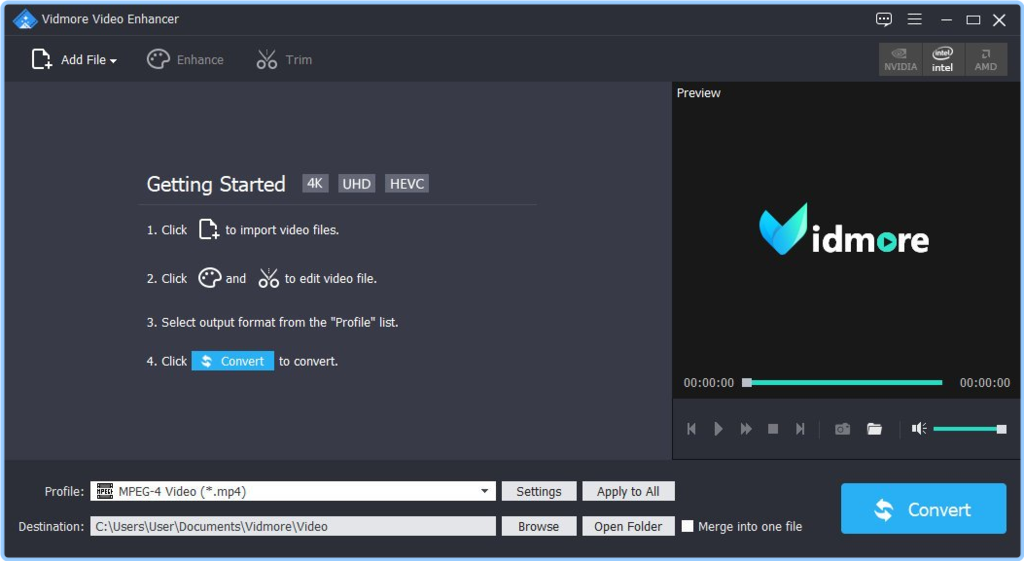
Task: Click palette icon in step 2
Action: pos(210,278)
